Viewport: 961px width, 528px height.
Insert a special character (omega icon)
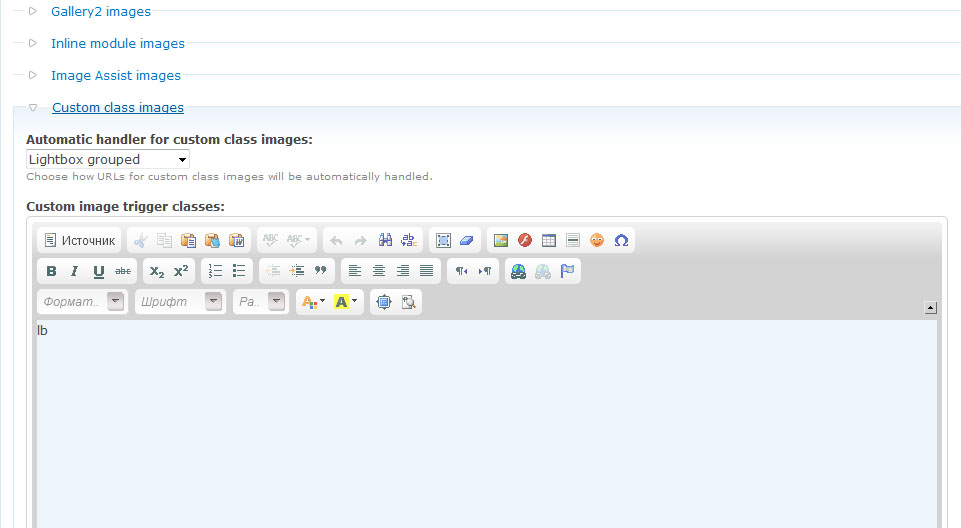621,241
